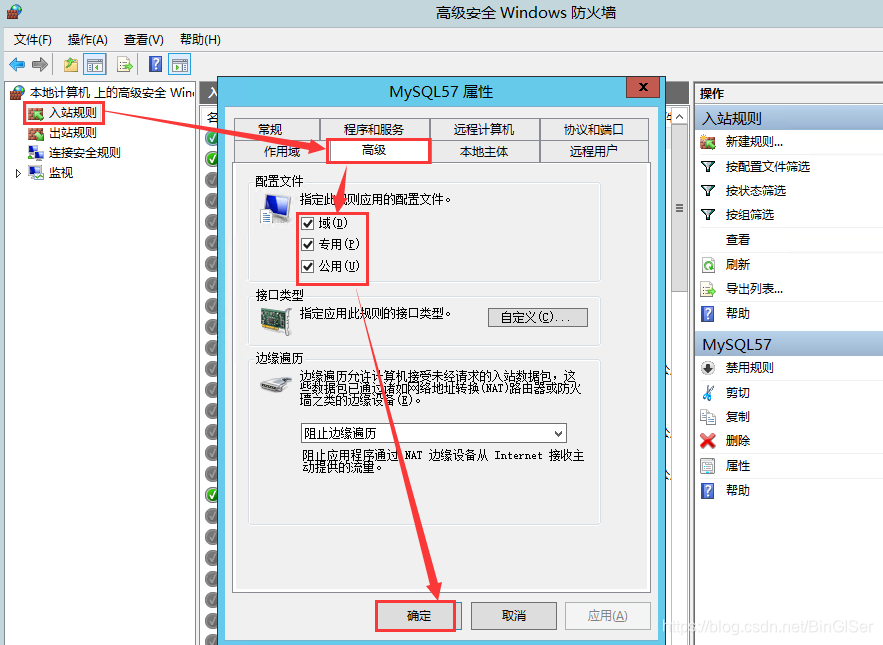Click the Customize 自定义(C)... button

point(537,317)
